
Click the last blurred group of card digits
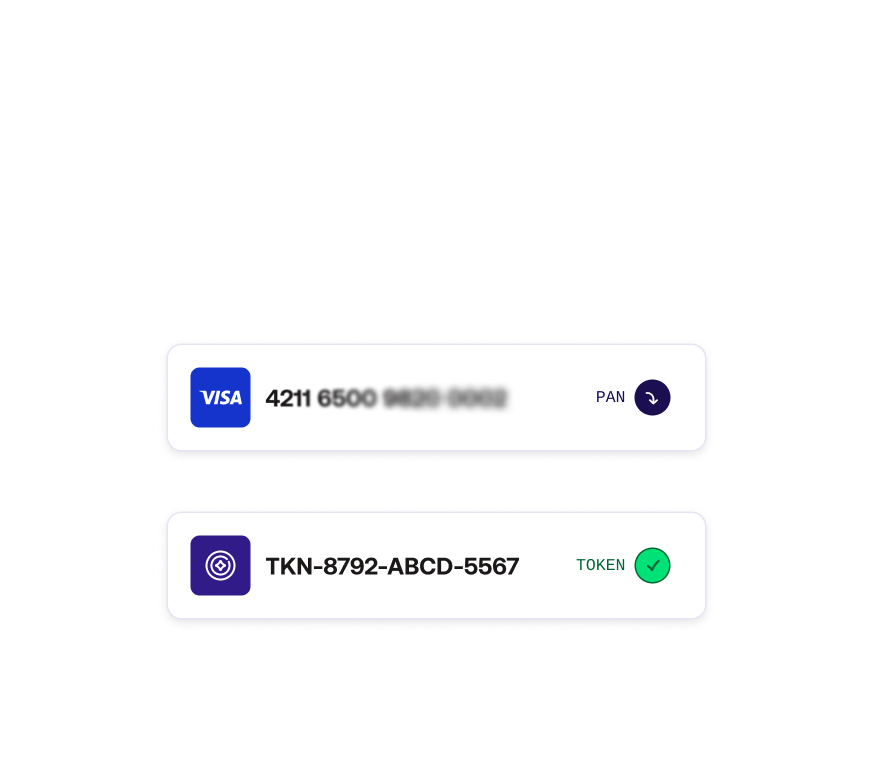[x=477, y=398]
